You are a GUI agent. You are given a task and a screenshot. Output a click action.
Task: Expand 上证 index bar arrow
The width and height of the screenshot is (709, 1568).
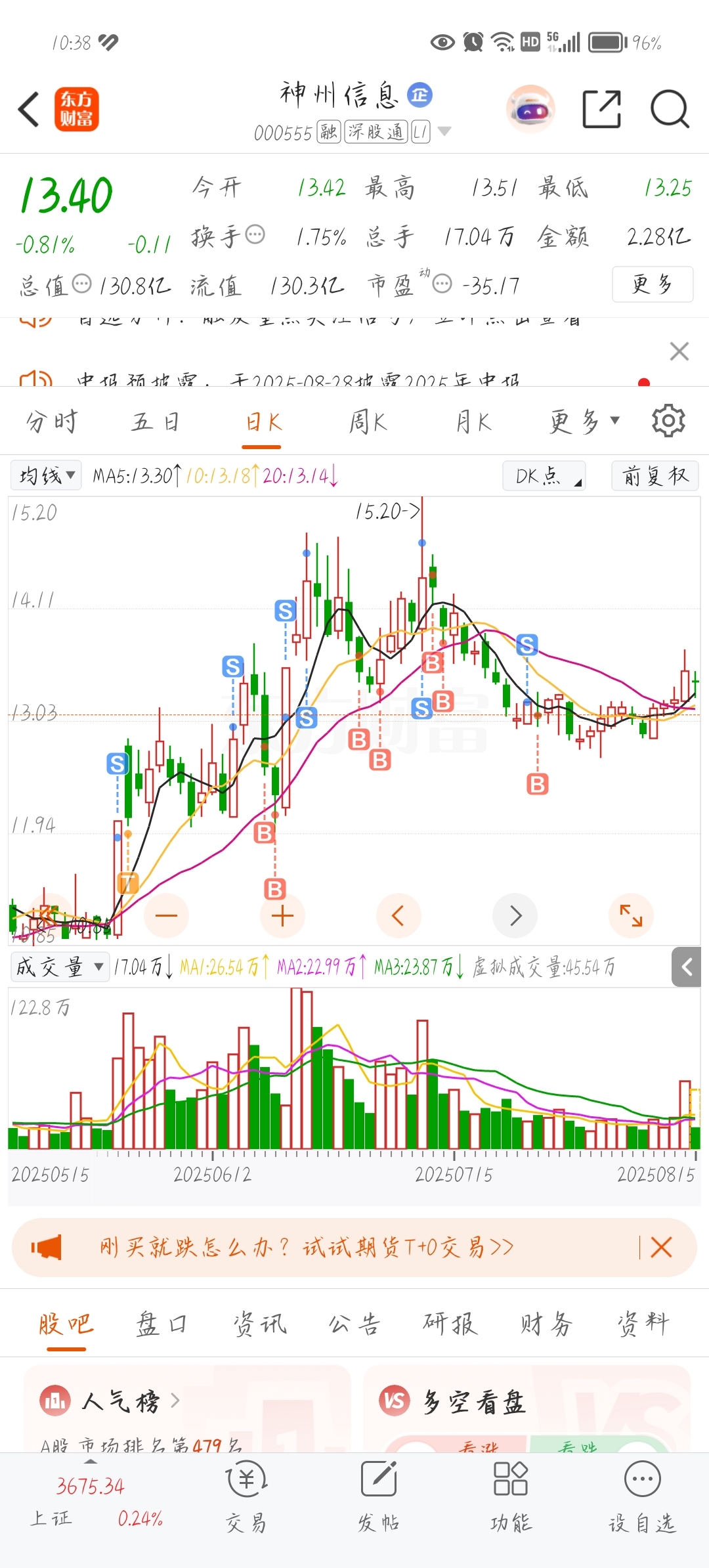[91, 1461]
